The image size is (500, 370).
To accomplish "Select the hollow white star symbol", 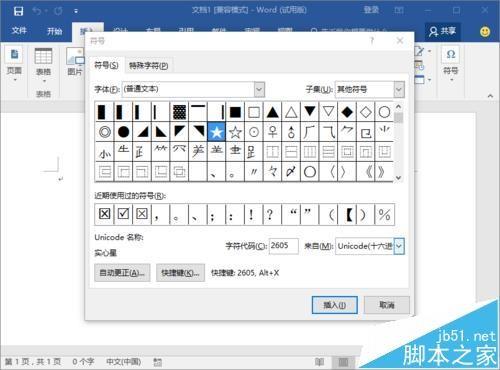I will click(235, 132).
